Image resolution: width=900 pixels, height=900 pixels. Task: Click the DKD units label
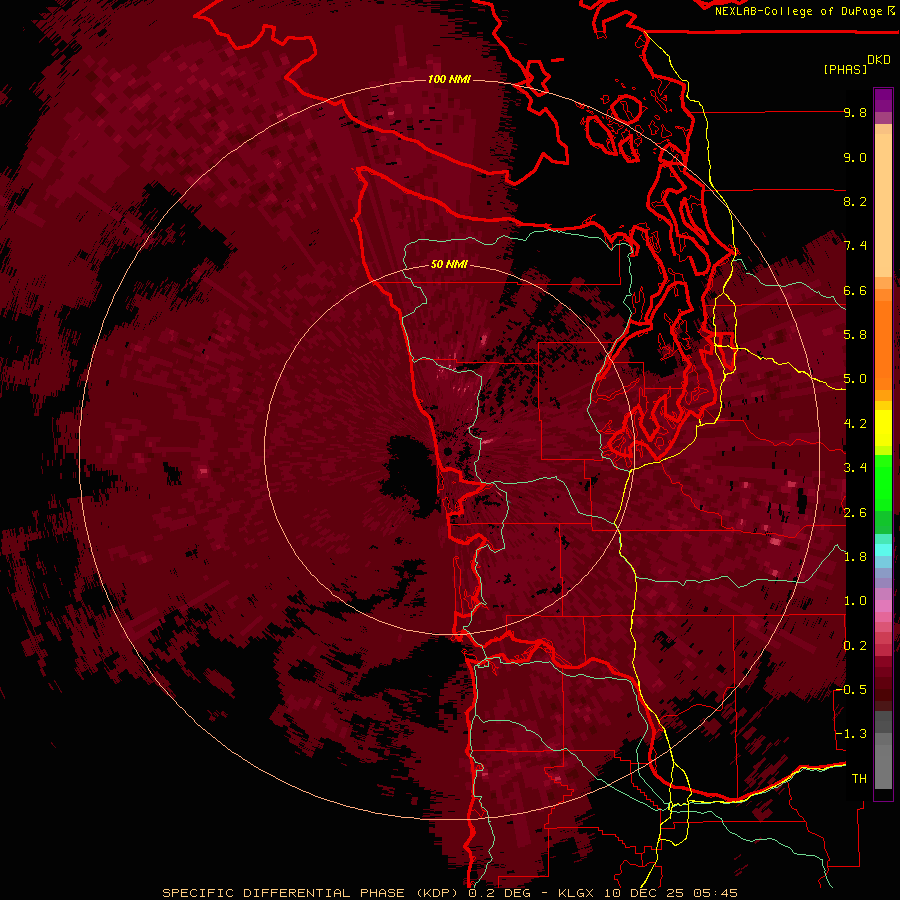click(879, 60)
